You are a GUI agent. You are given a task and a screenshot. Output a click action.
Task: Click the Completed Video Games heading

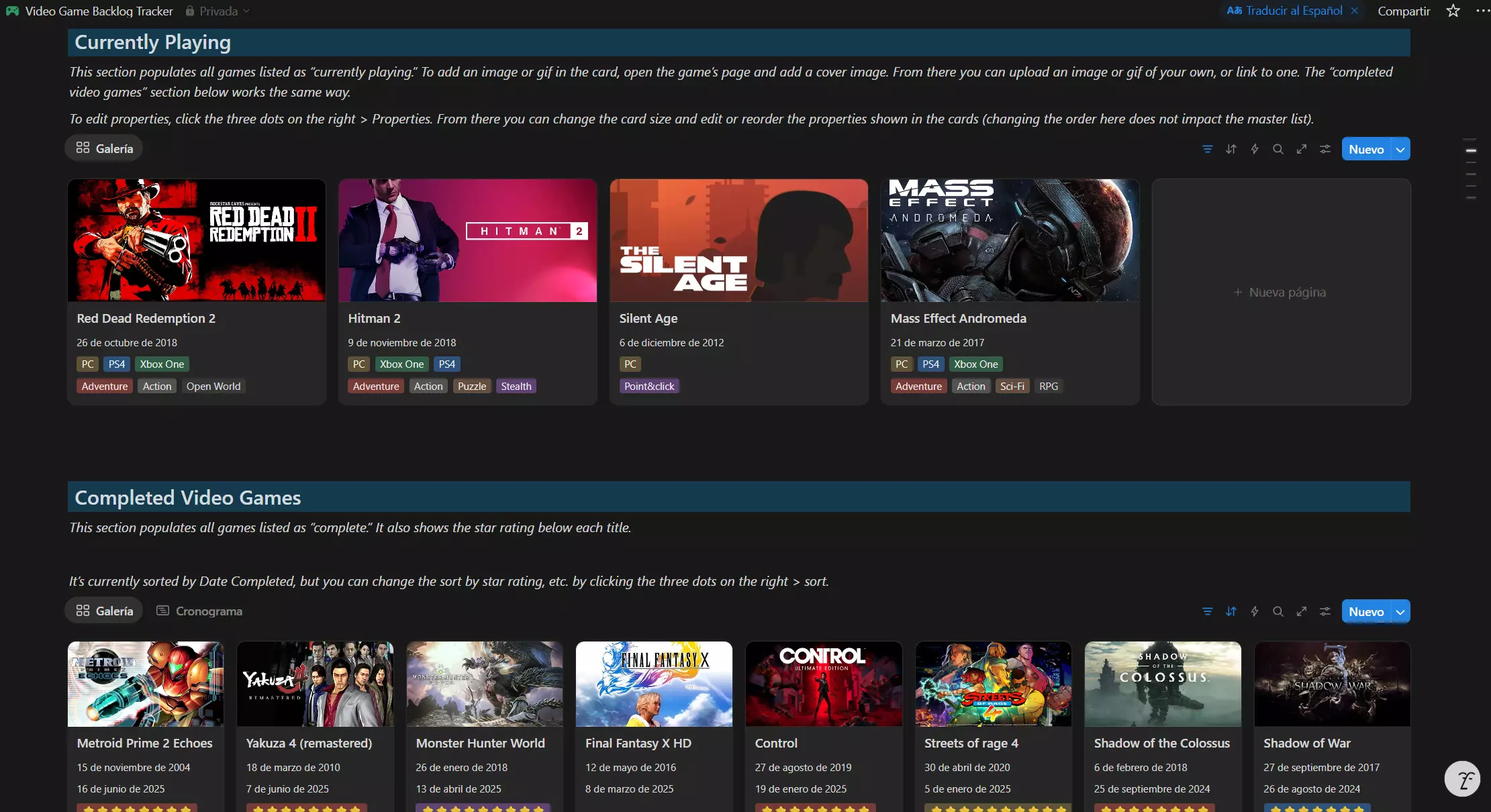point(188,497)
